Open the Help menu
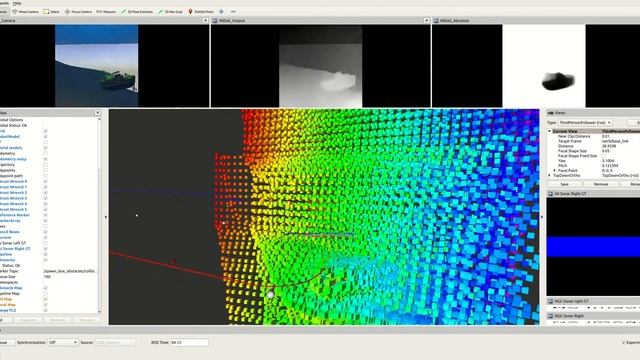 pyautogui.click(x=17, y=3)
